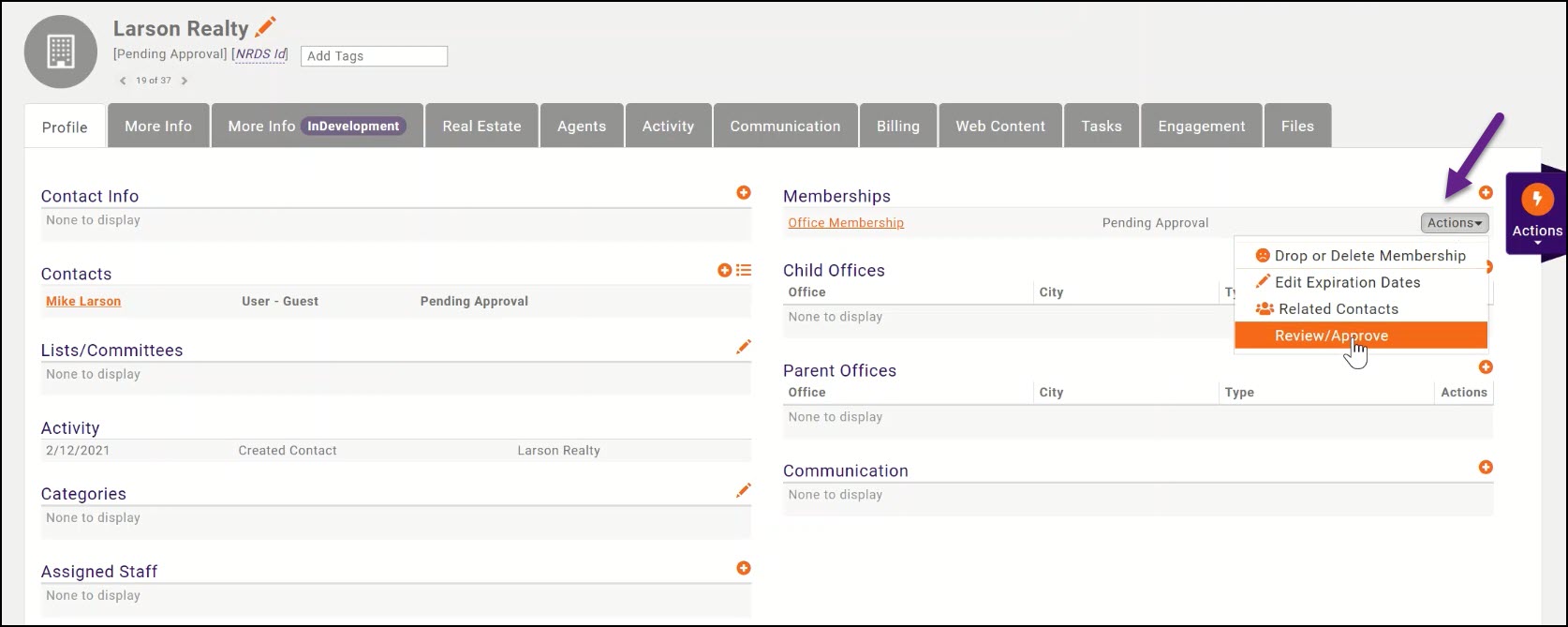Switch to the Billing tab
Screen dimensions: 1568x627
pyautogui.click(x=897, y=127)
